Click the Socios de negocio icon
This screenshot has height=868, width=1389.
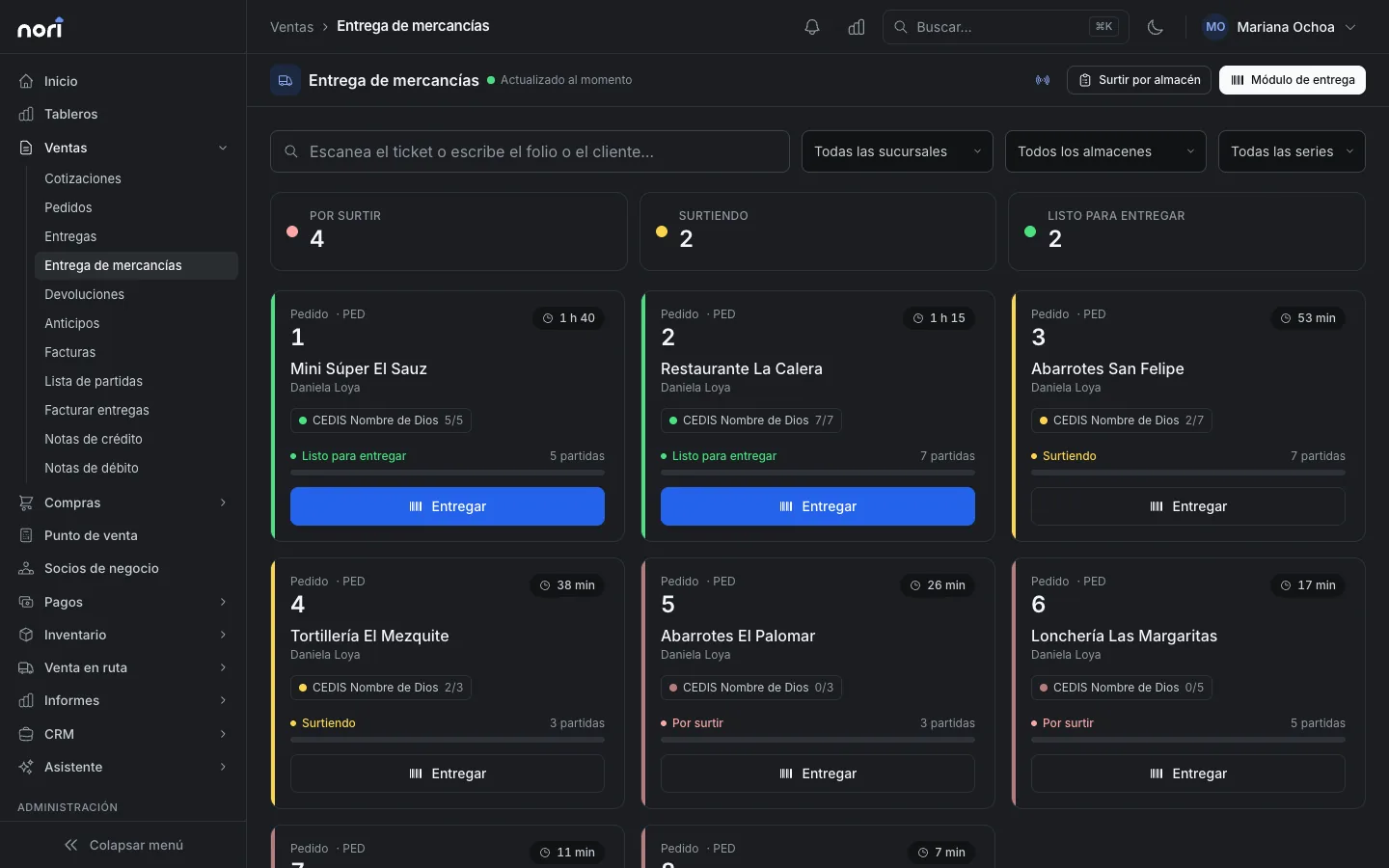[26, 568]
